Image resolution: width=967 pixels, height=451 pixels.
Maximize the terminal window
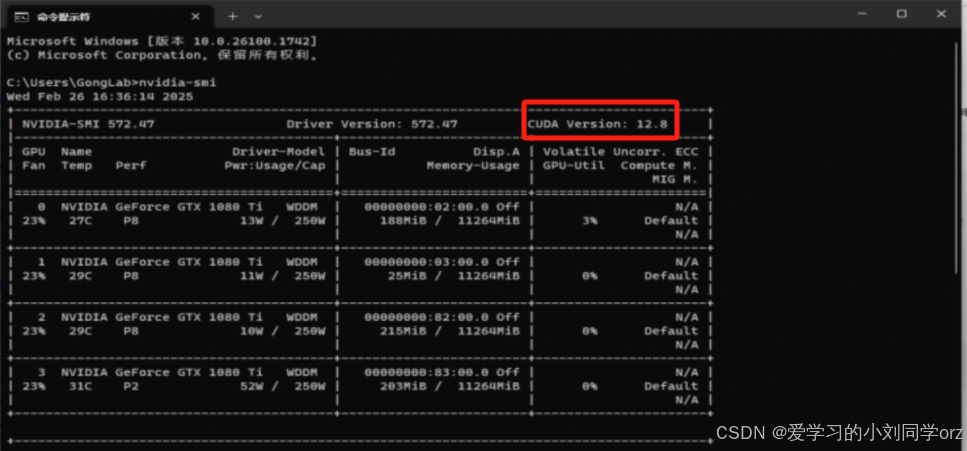[x=901, y=14]
